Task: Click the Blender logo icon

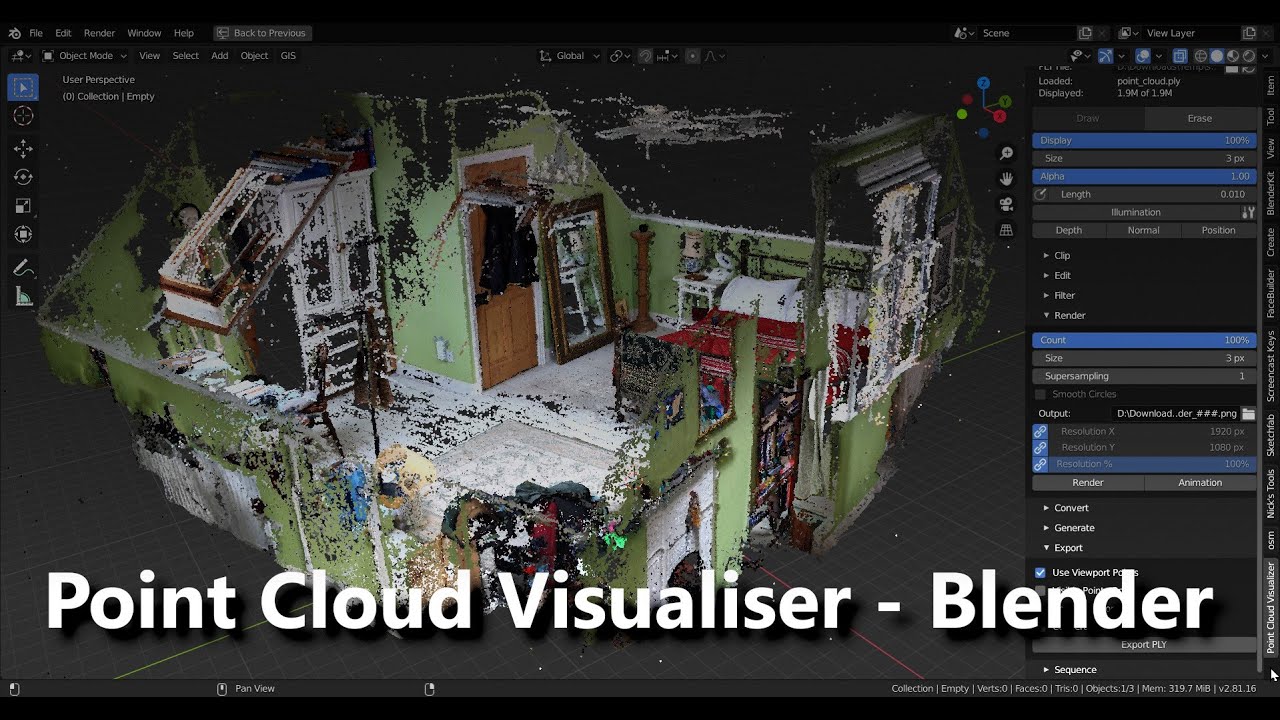Action: click(x=14, y=33)
